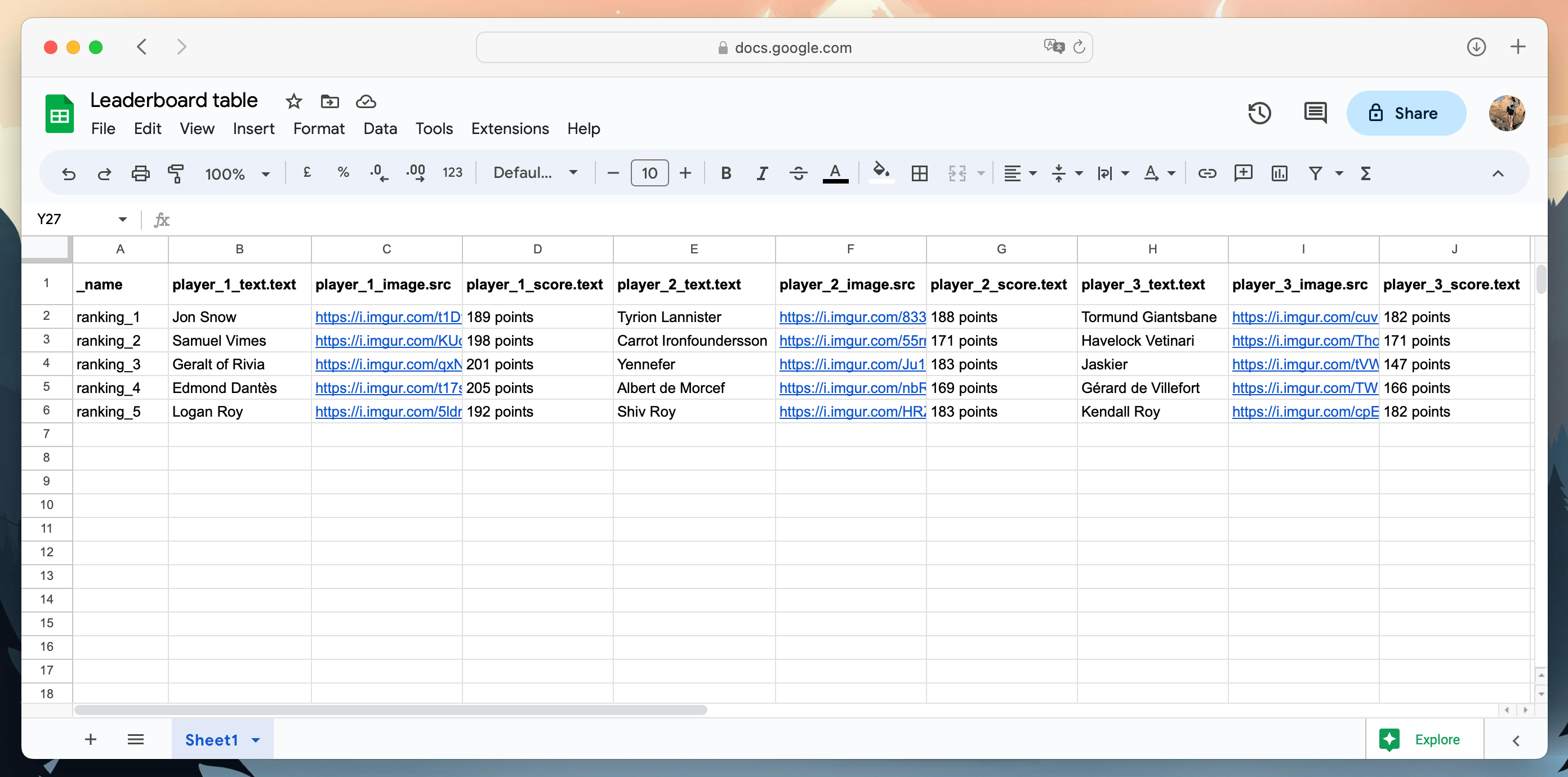The height and width of the screenshot is (777, 1568).
Task: Open text wrapping dropdown
Action: pos(1113,173)
